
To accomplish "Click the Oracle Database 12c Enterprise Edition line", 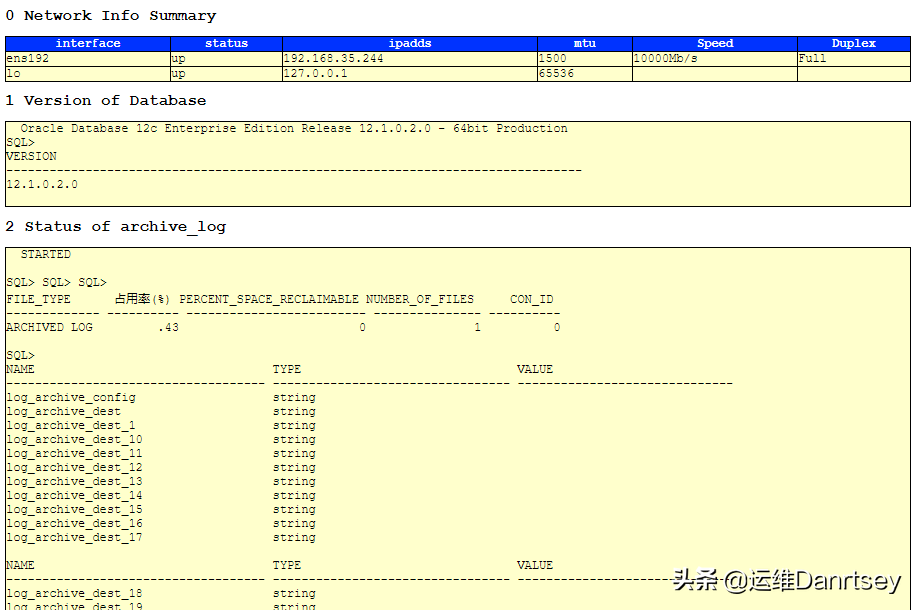I will (293, 129).
